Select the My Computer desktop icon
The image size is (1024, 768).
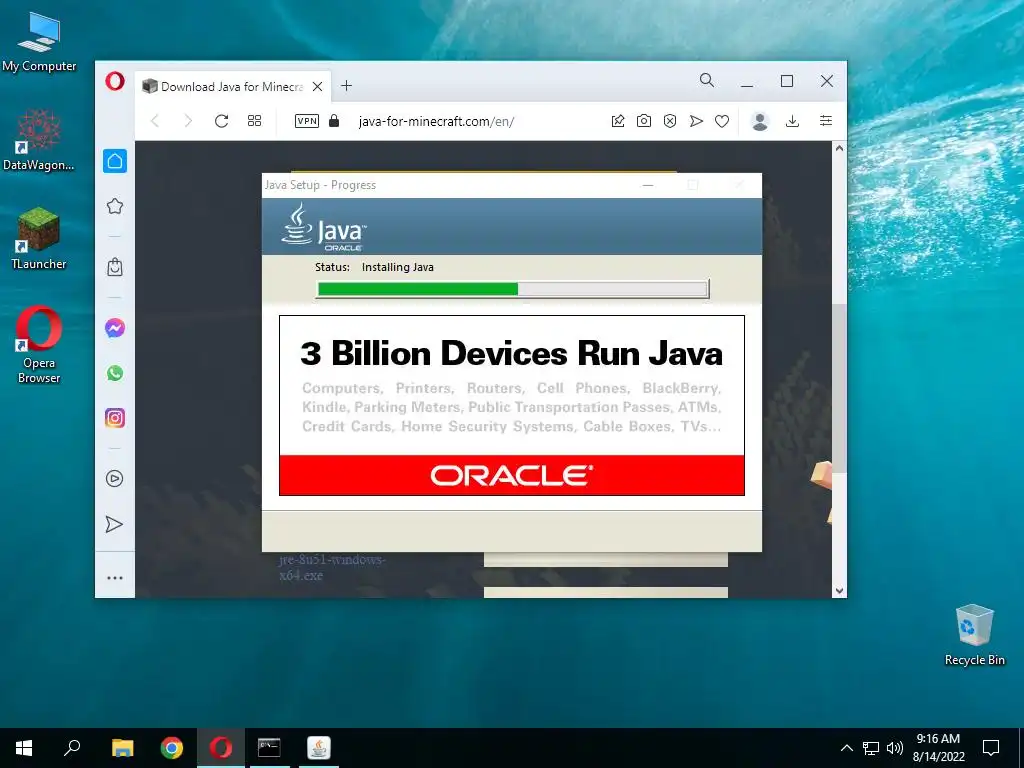39,42
